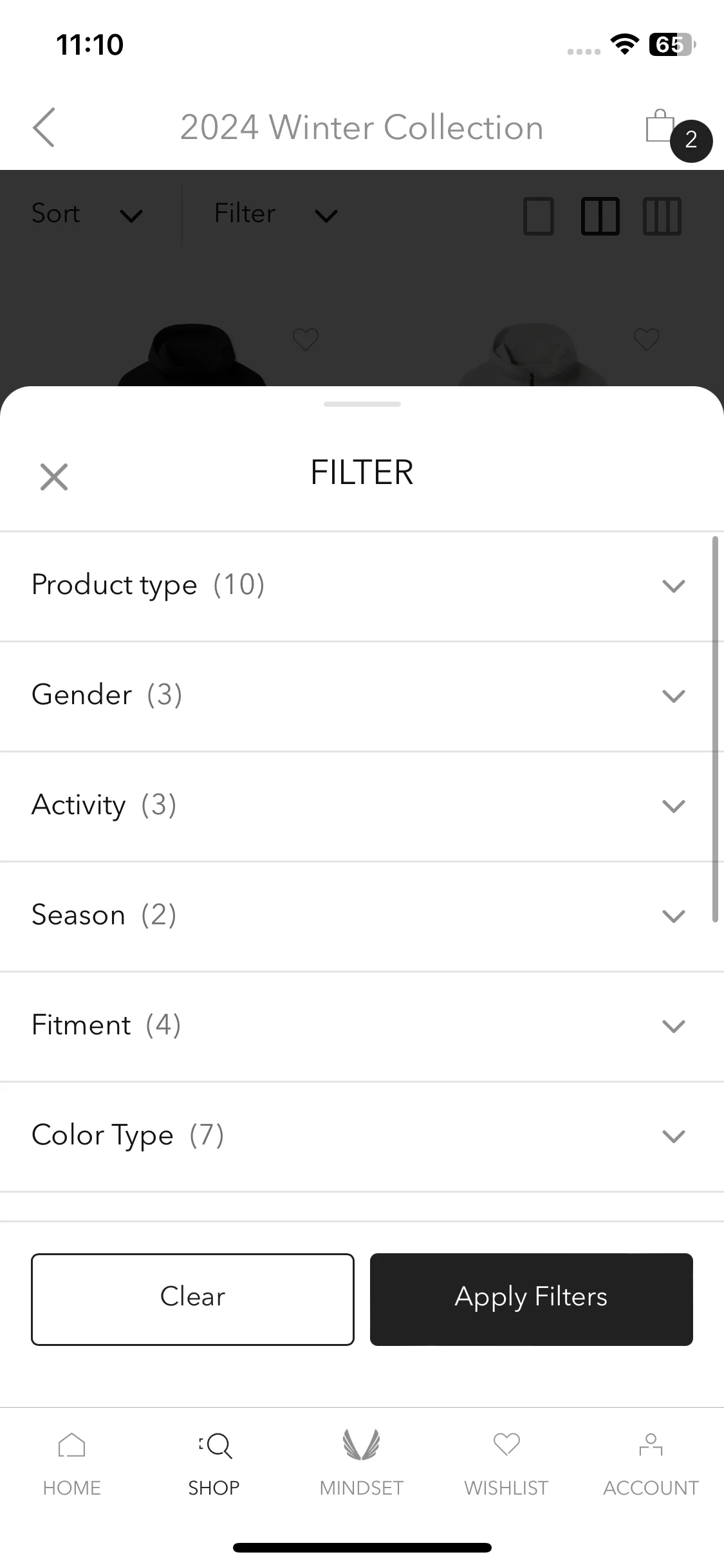This screenshot has width=724, height=1568.
Task: Close the filter panel with the X icon
Action: 54,477
